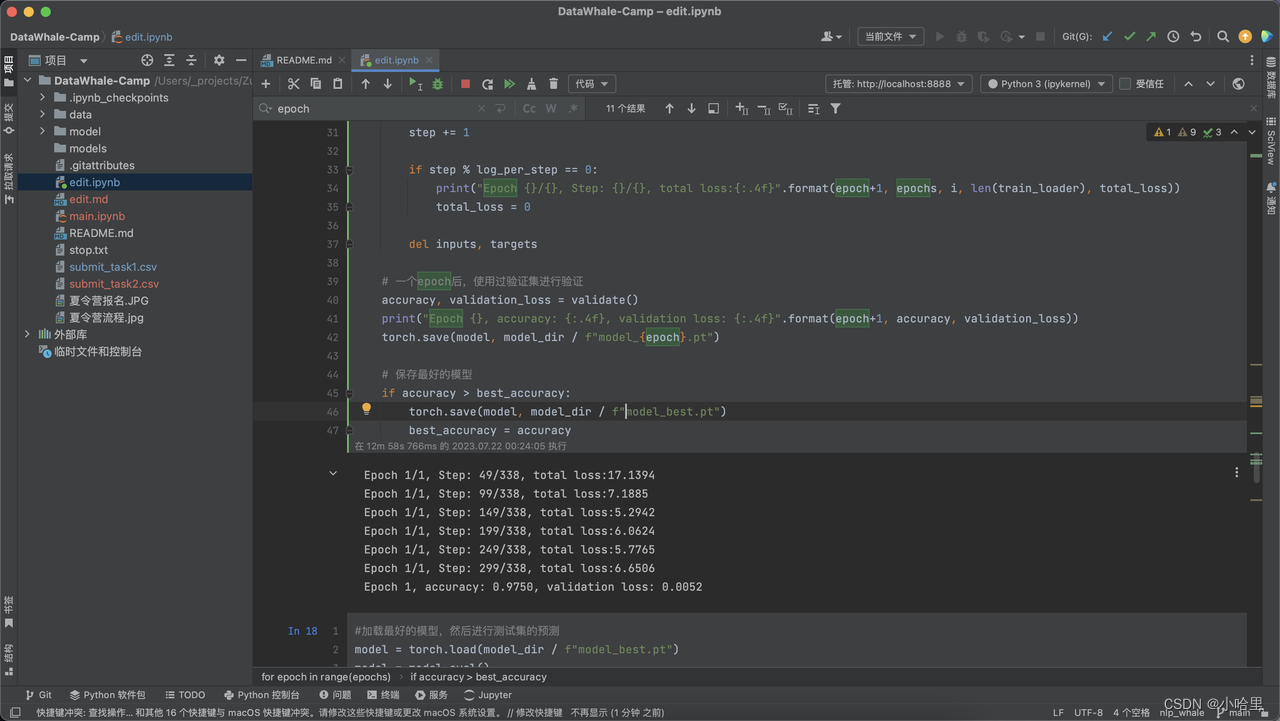
Task: Open the Jupyter tool window tab
Action: 487,695
